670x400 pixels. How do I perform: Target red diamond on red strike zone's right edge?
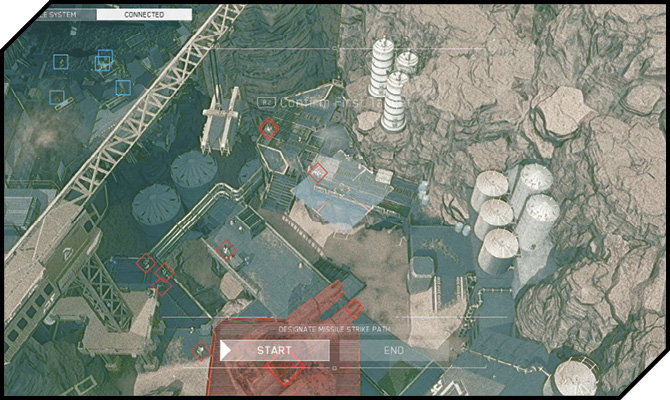pos(354,309)
